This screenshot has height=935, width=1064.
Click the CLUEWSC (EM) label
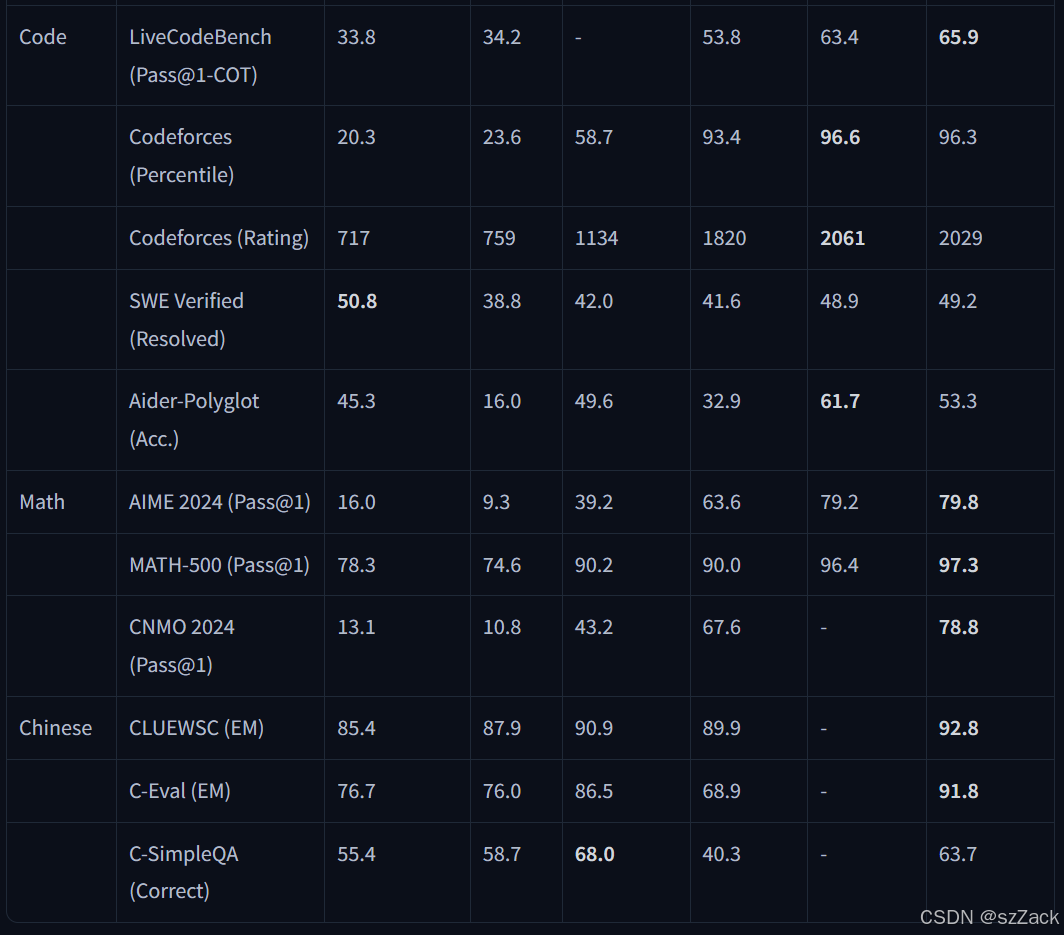click(x=197, y=727)
